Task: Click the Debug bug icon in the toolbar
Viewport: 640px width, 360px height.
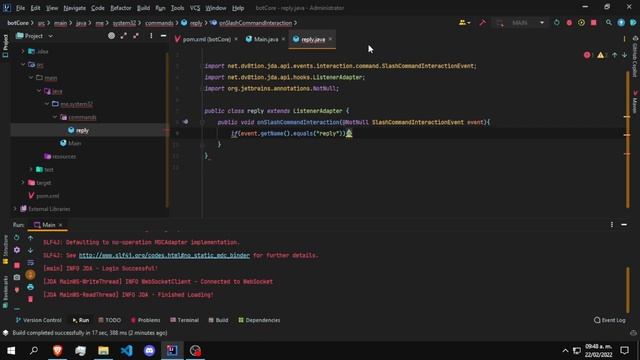Action: pos(569,23)
